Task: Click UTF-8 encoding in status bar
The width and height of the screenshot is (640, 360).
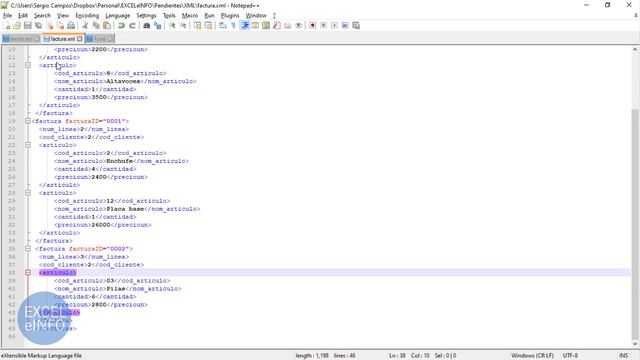Action: click(570, 356)
